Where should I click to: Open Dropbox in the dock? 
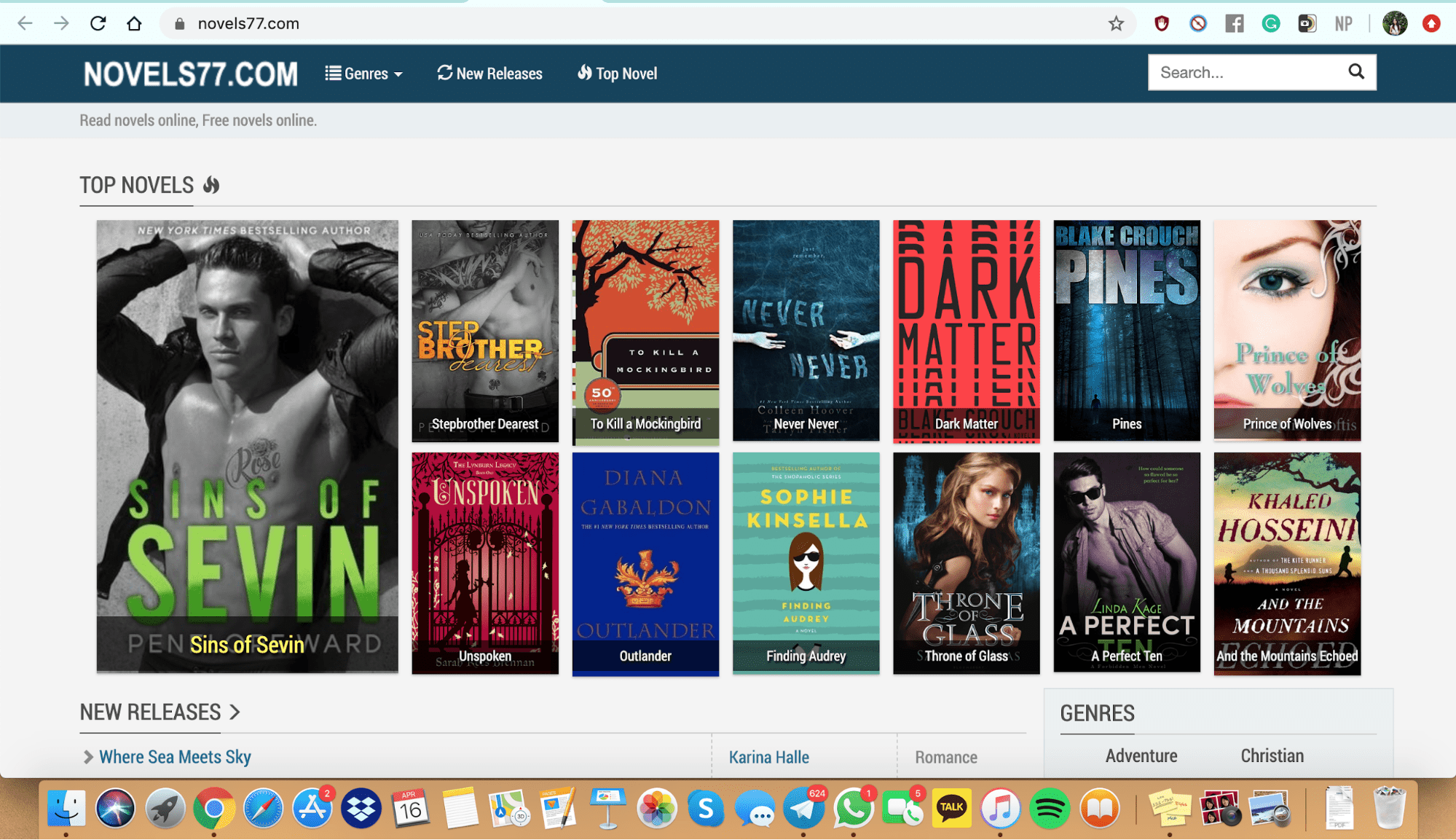coord(361,809)
